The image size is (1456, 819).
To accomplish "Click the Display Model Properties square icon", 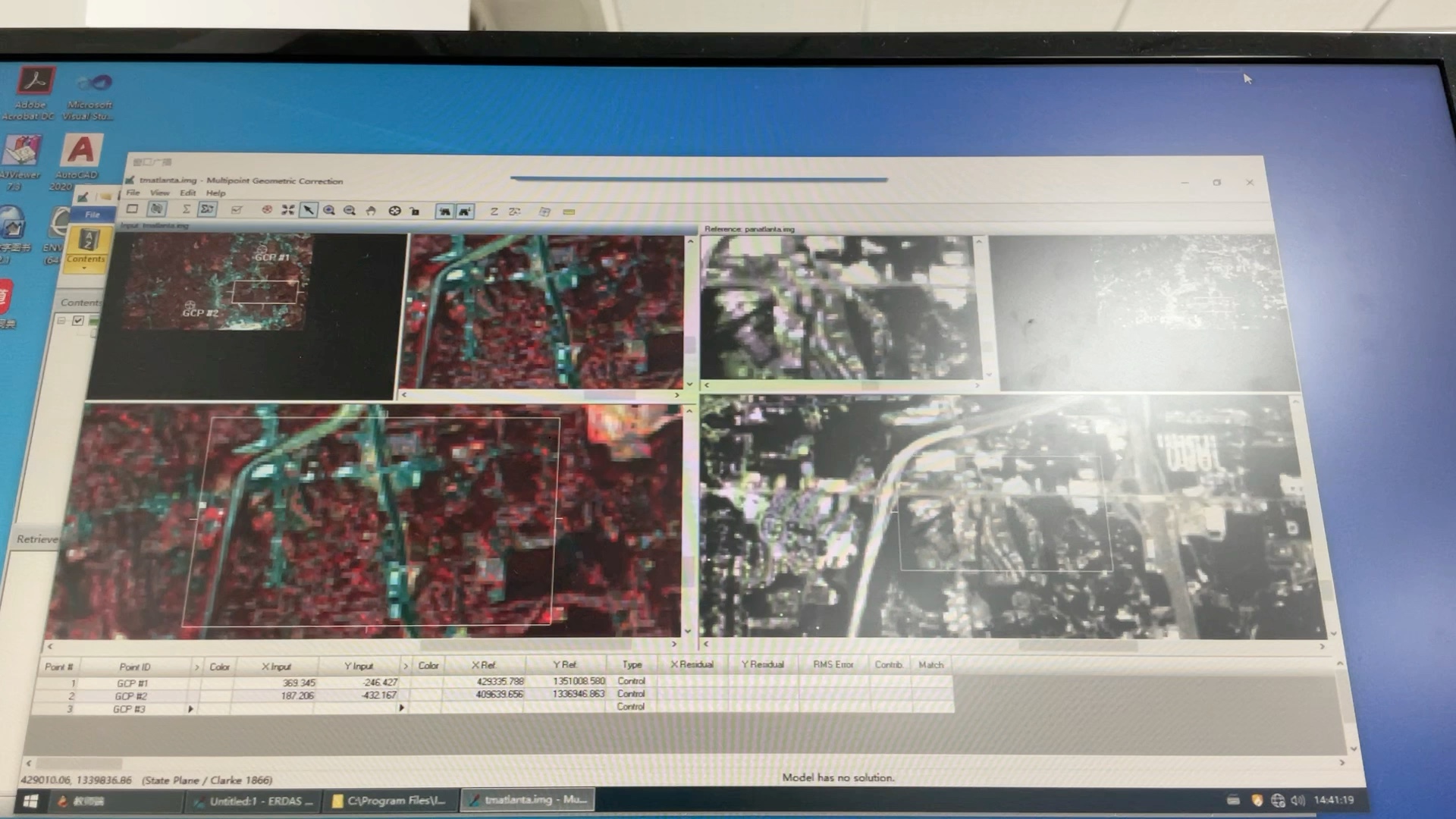I will [132, 209].
